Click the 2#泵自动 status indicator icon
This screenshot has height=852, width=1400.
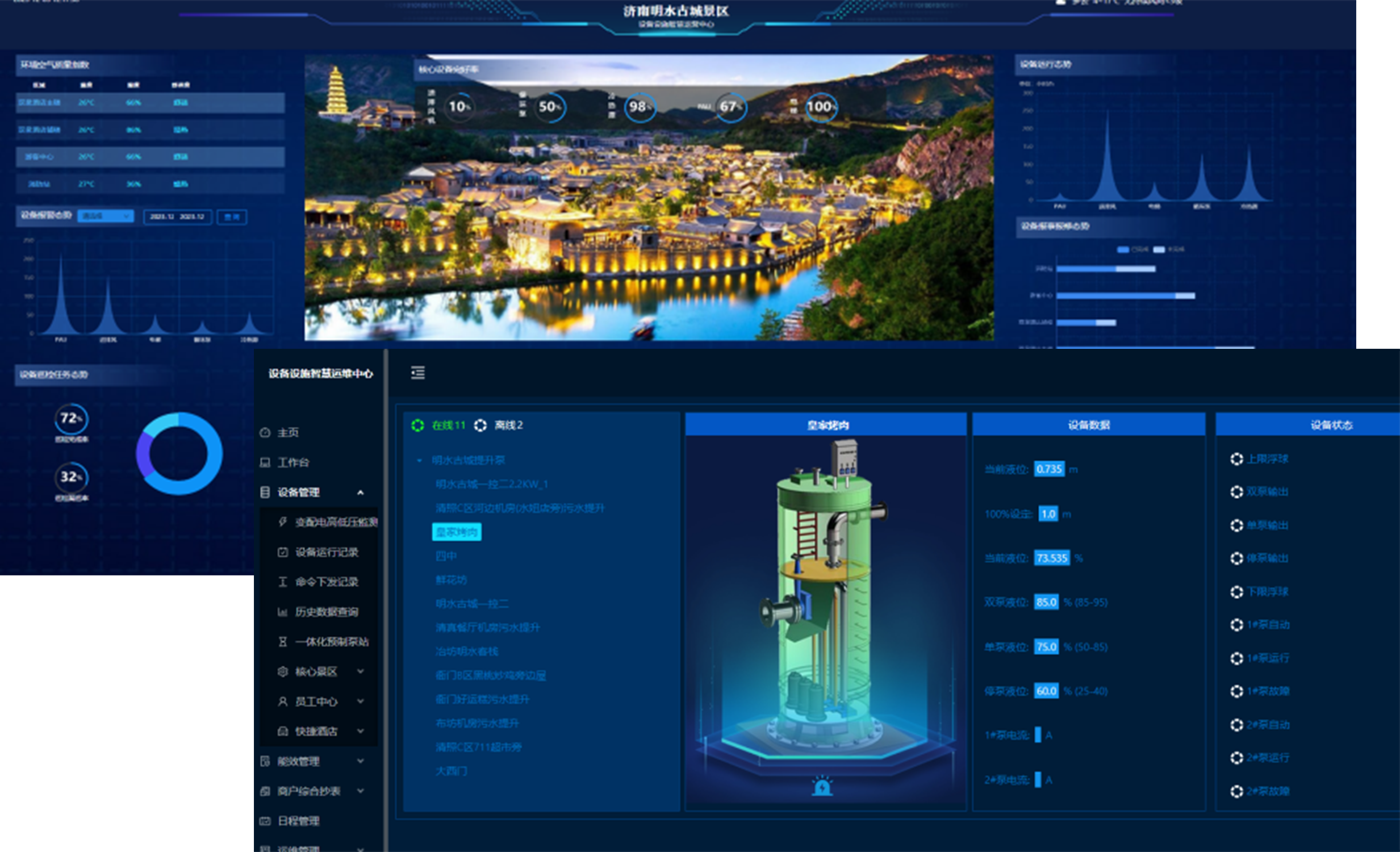pos(1236,725)
